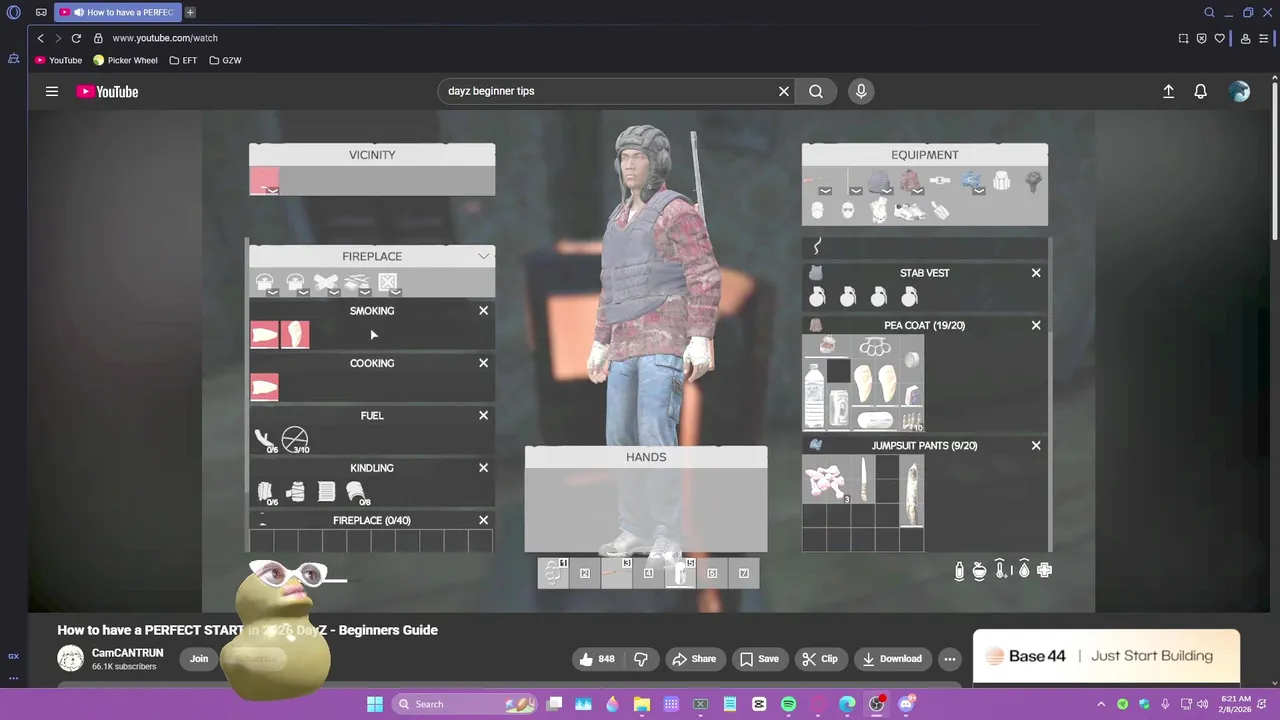Open File Explorer from taskbar
Viewport: 1280px width, 720px height.
tap(641, 704)
